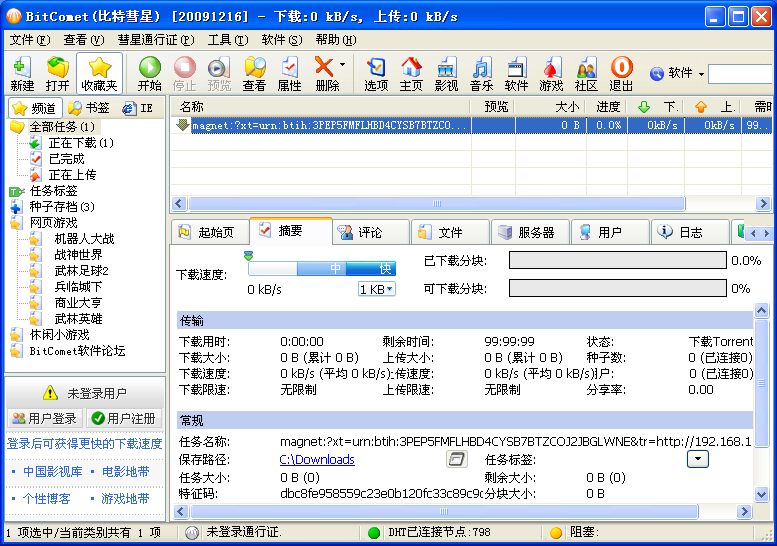Open 属性 (Properties) toolbar icon
Image resolution: width=777 pixels, height=546 pixels.
click(289, 73)
